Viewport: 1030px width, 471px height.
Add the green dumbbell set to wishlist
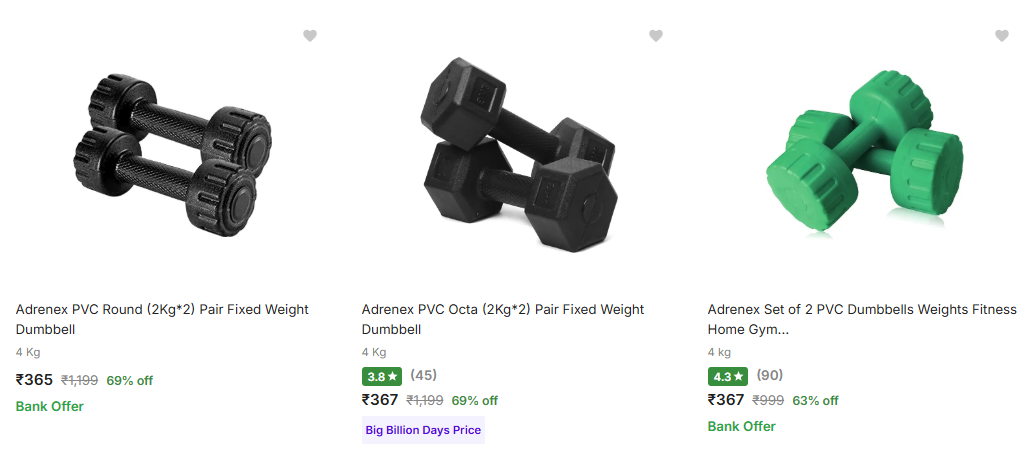(x=1002, y=36)
